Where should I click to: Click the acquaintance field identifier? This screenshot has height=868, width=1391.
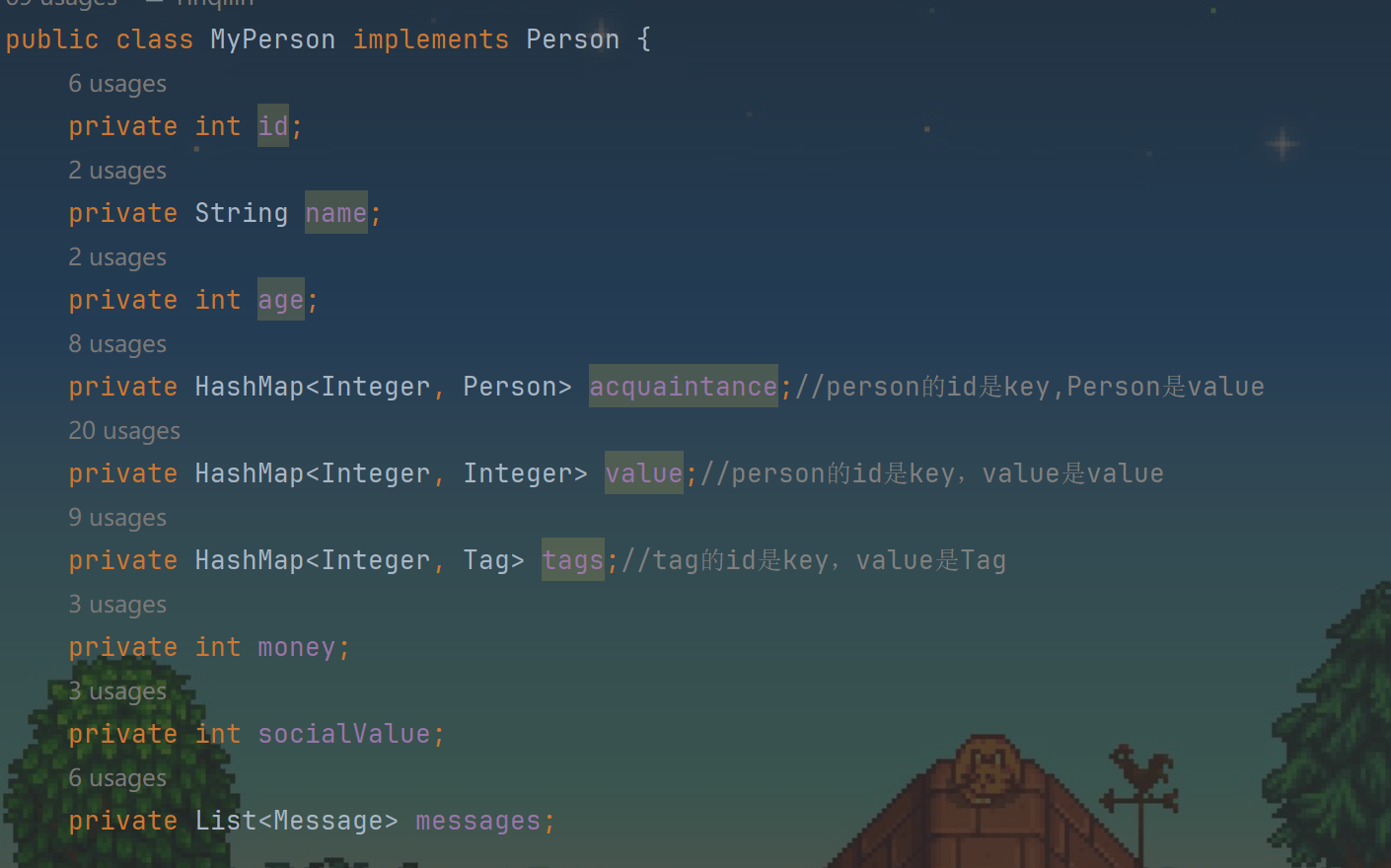[684, 387]
